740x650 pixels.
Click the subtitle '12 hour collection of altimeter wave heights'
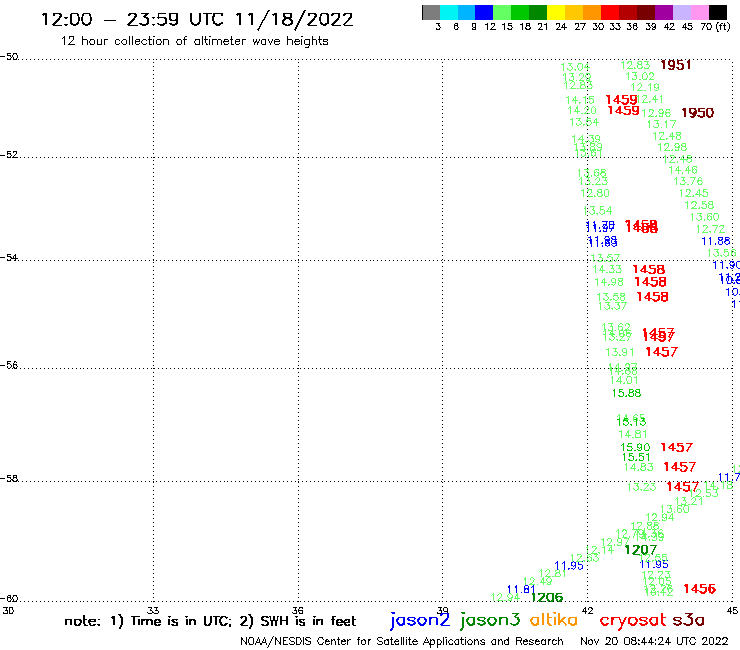(194, 41)
